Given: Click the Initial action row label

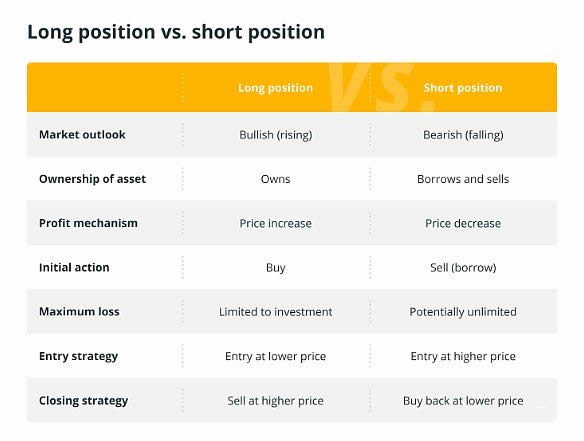Looking at the screenshot, I should (x=74, y=267).
